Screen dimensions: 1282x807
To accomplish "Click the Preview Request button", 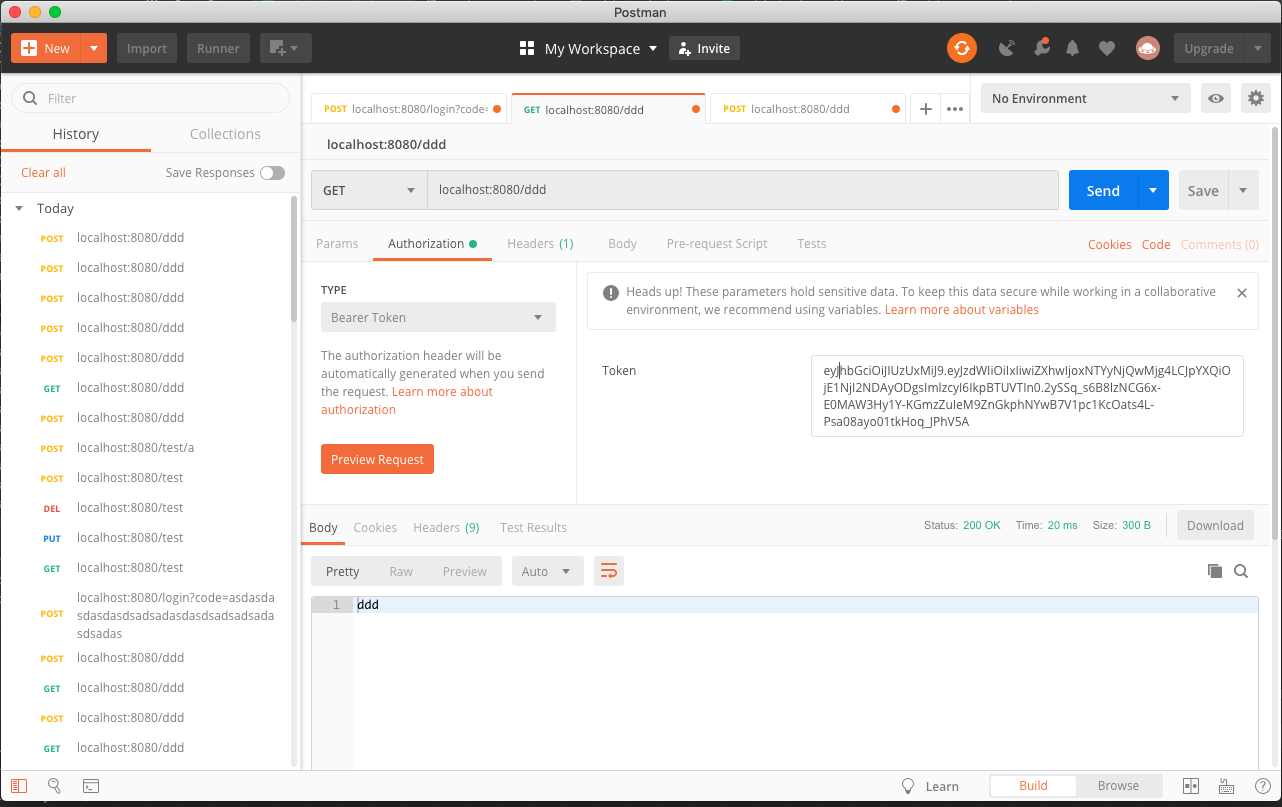I will 377,459.
